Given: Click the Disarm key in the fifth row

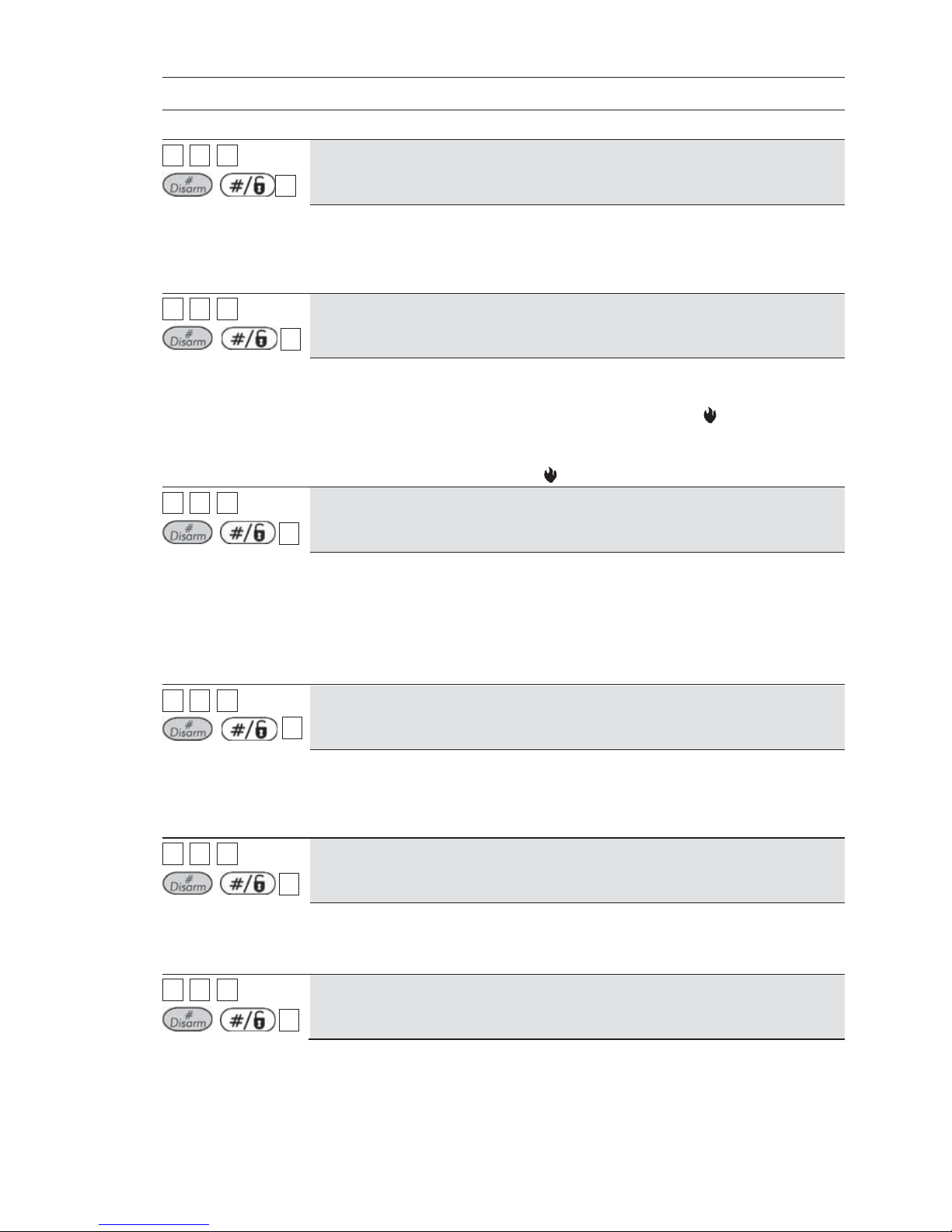Looking at the screenshot, I should click(x=187, y=885).
